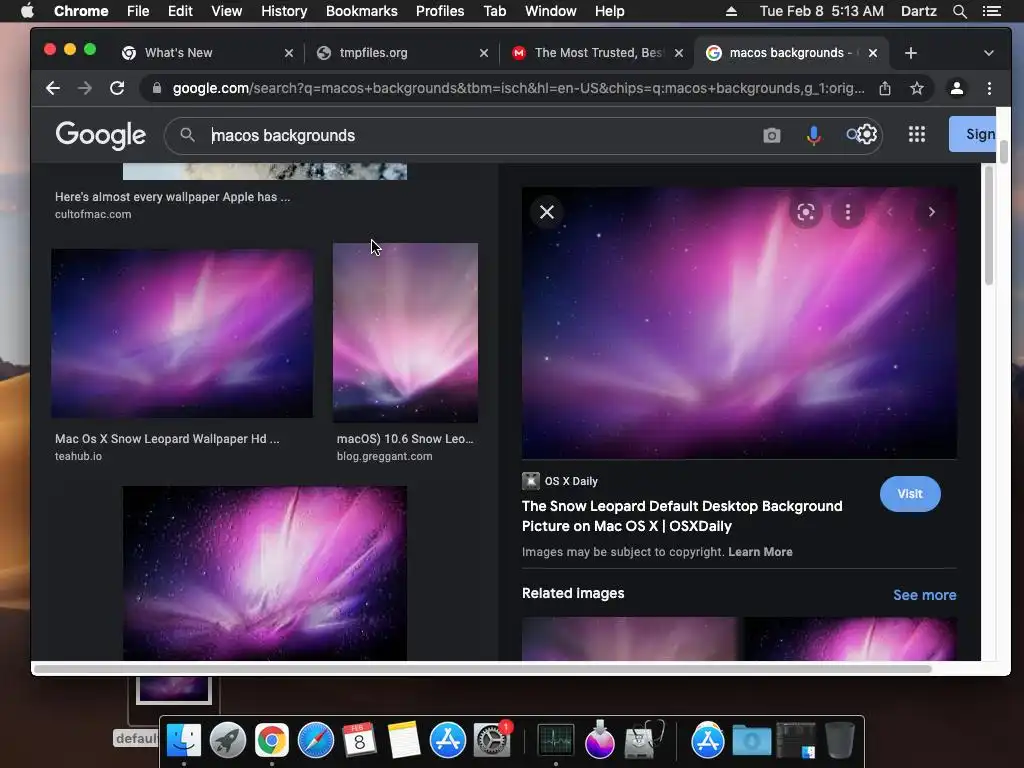Show the previous image in preview
This screenshot has height=768, width=1024.
[x=889, y=212]
